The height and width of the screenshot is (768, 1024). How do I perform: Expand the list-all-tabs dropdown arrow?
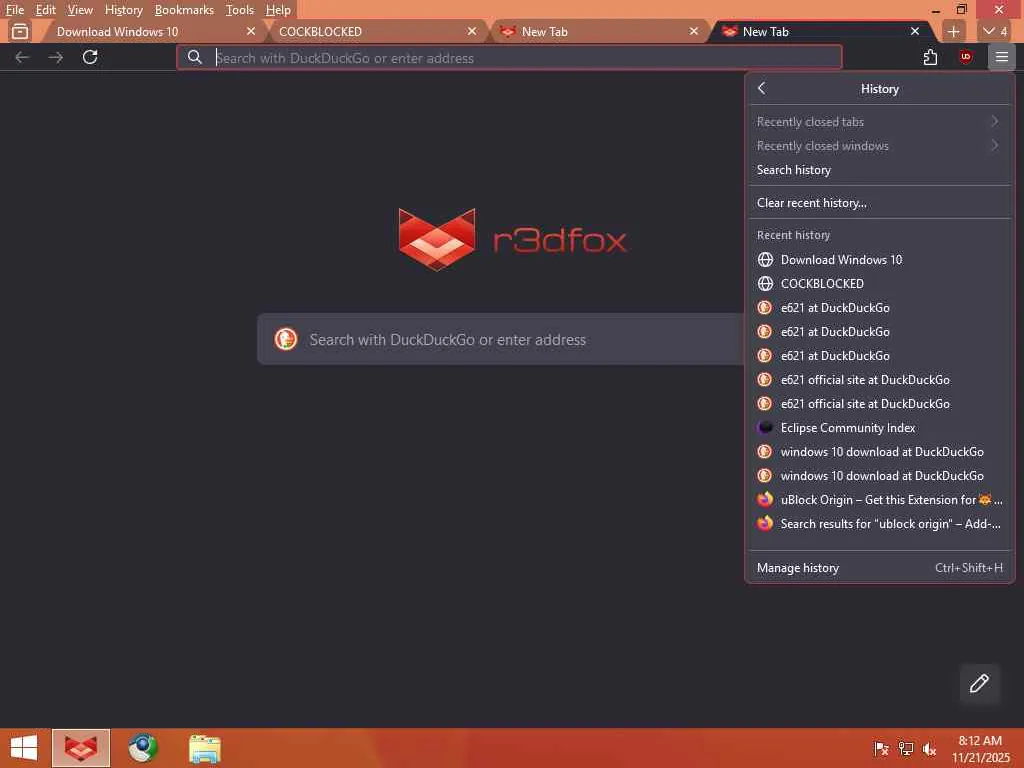click(996, 31)
